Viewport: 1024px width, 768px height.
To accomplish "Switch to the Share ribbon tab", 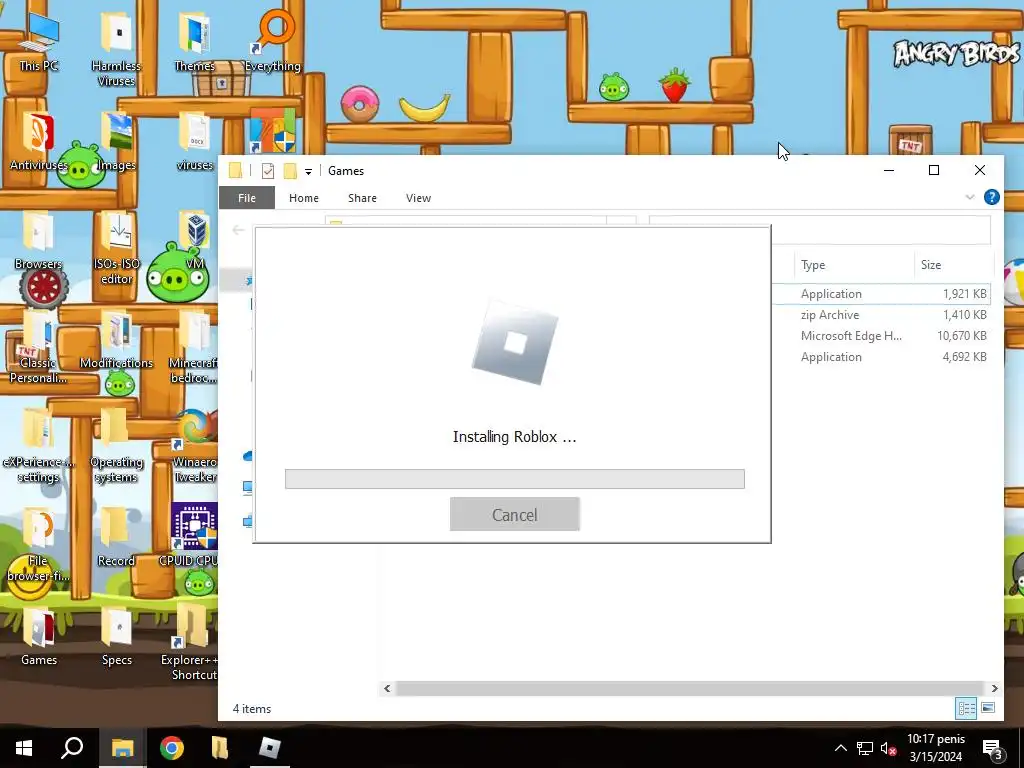I will (362, 198).
